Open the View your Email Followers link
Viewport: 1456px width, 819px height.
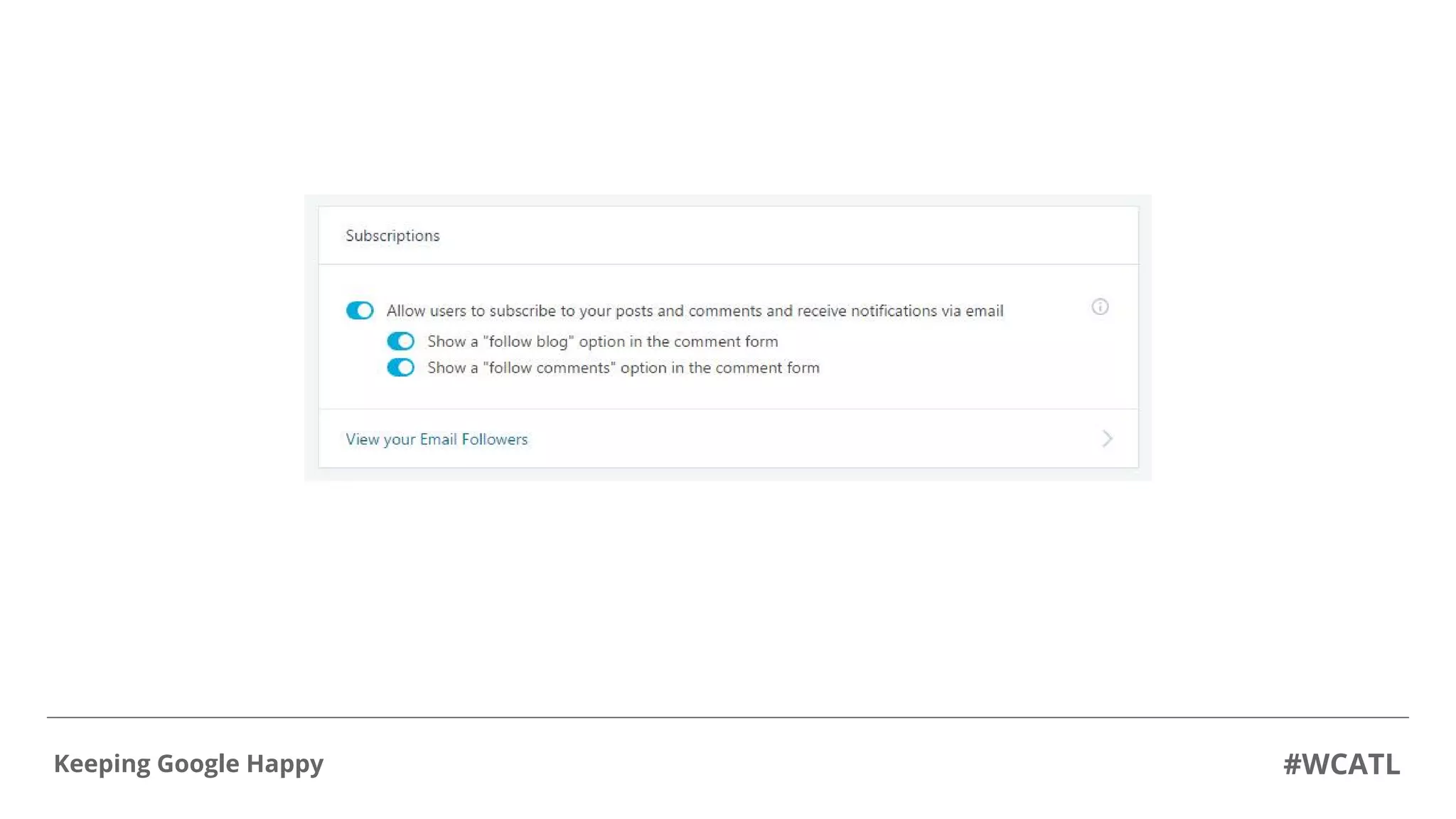[x=436, y=439]
